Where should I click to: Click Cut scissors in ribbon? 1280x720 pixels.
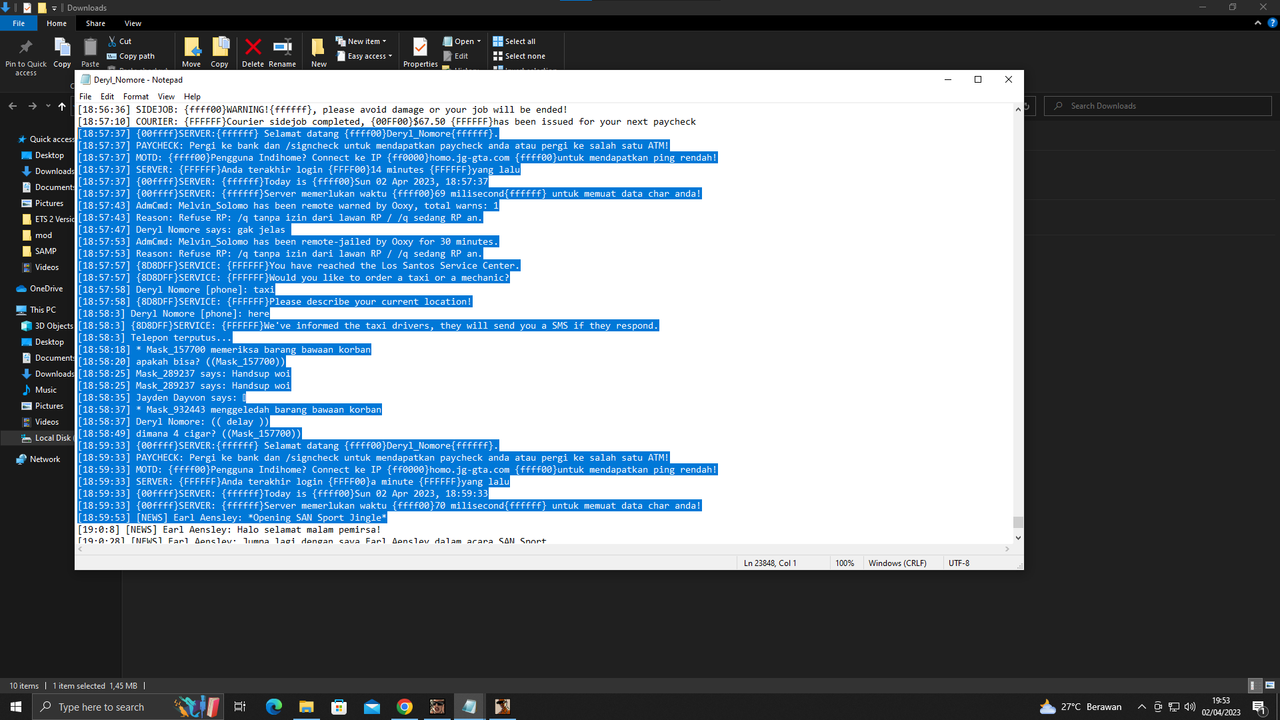click(119, 41)
